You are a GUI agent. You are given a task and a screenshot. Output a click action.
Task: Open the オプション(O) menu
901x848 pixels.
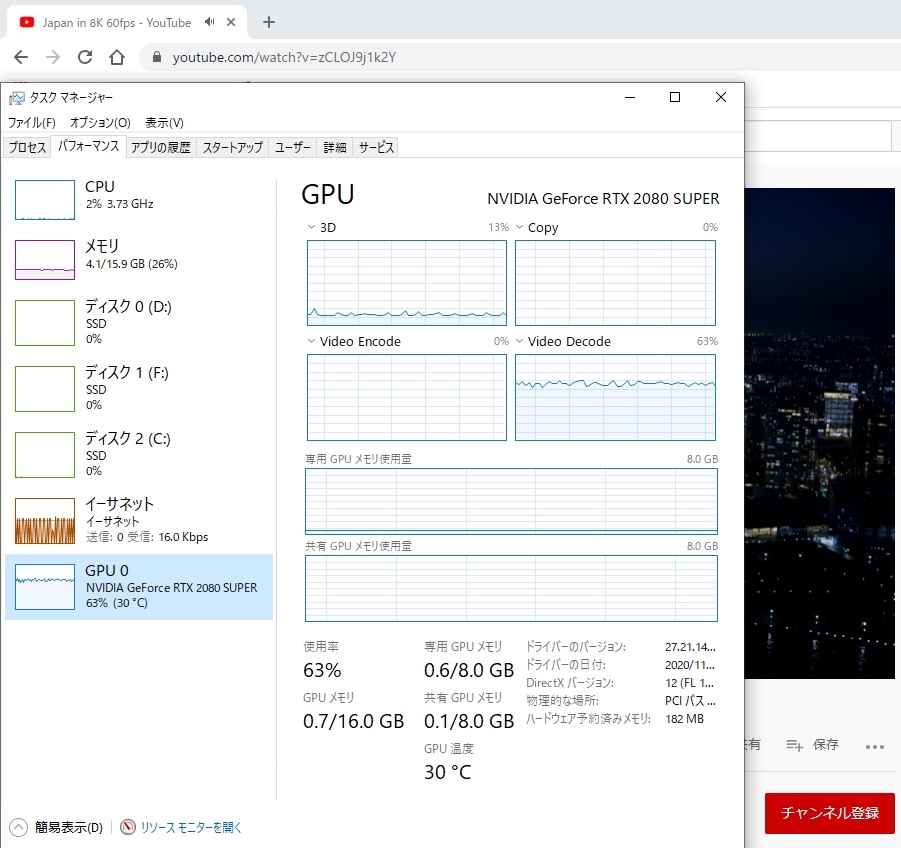(101, 122)
